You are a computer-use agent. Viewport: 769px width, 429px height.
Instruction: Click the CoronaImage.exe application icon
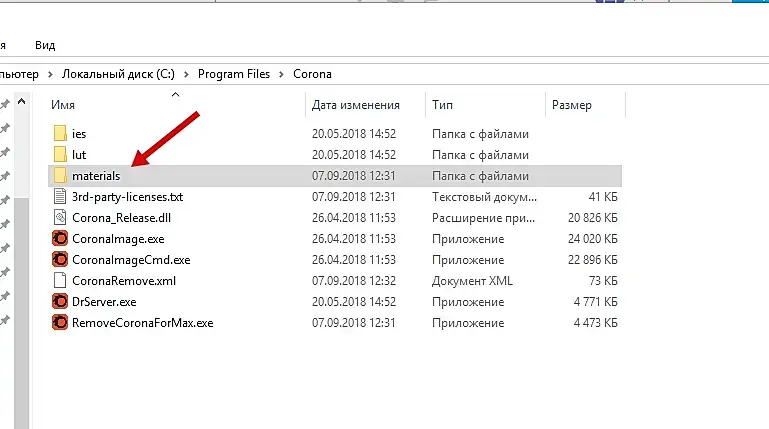[x=60, y=239]
